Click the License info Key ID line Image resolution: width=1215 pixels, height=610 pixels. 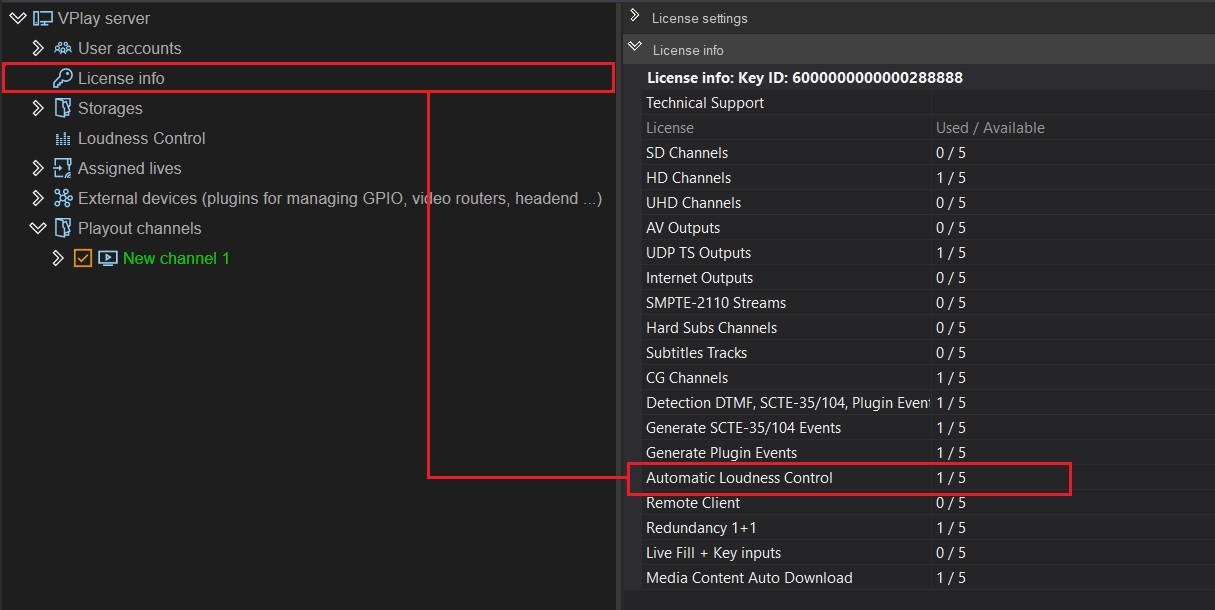click(805, 77)
